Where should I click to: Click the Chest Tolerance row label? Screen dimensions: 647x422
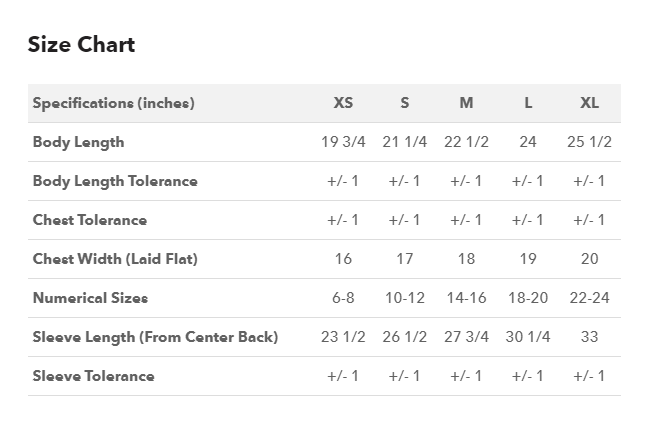[x=89, y=220]
